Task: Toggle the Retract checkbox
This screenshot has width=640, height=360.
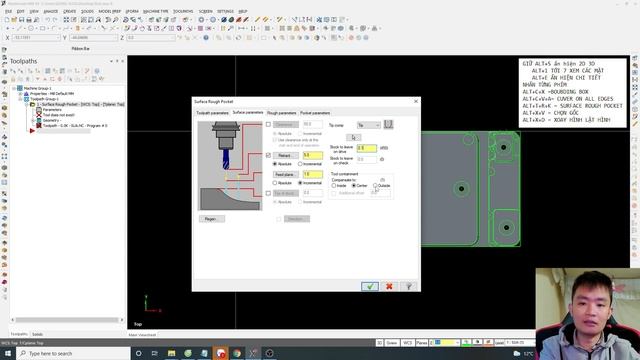Action: (268, 155)
